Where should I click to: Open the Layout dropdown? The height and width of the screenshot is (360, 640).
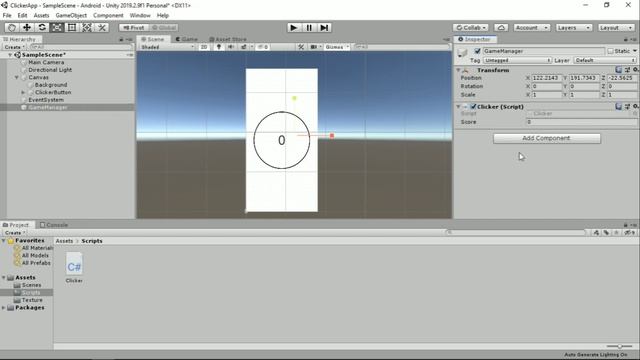point(616,27)
